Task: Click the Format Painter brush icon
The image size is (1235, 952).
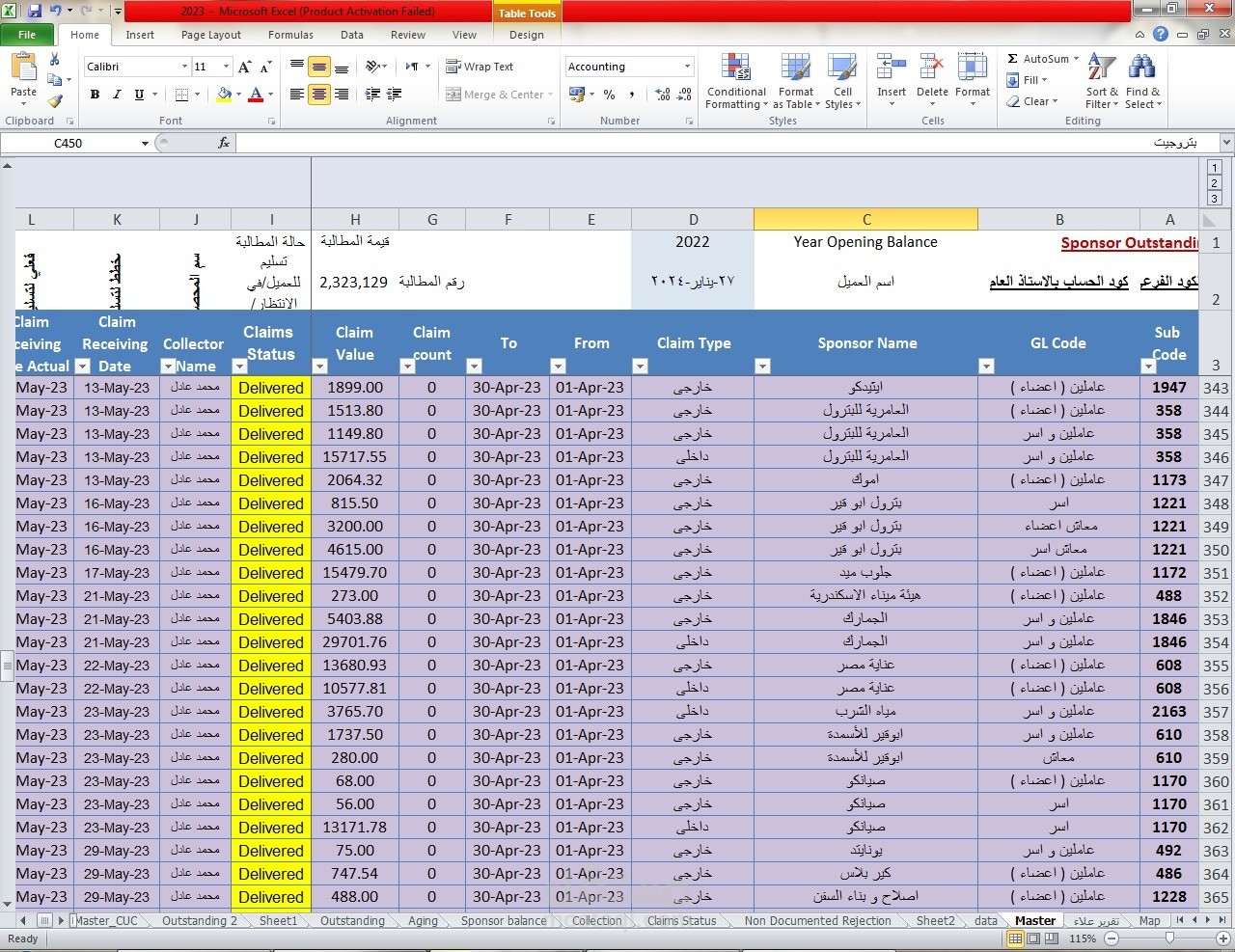Action: 55,100
